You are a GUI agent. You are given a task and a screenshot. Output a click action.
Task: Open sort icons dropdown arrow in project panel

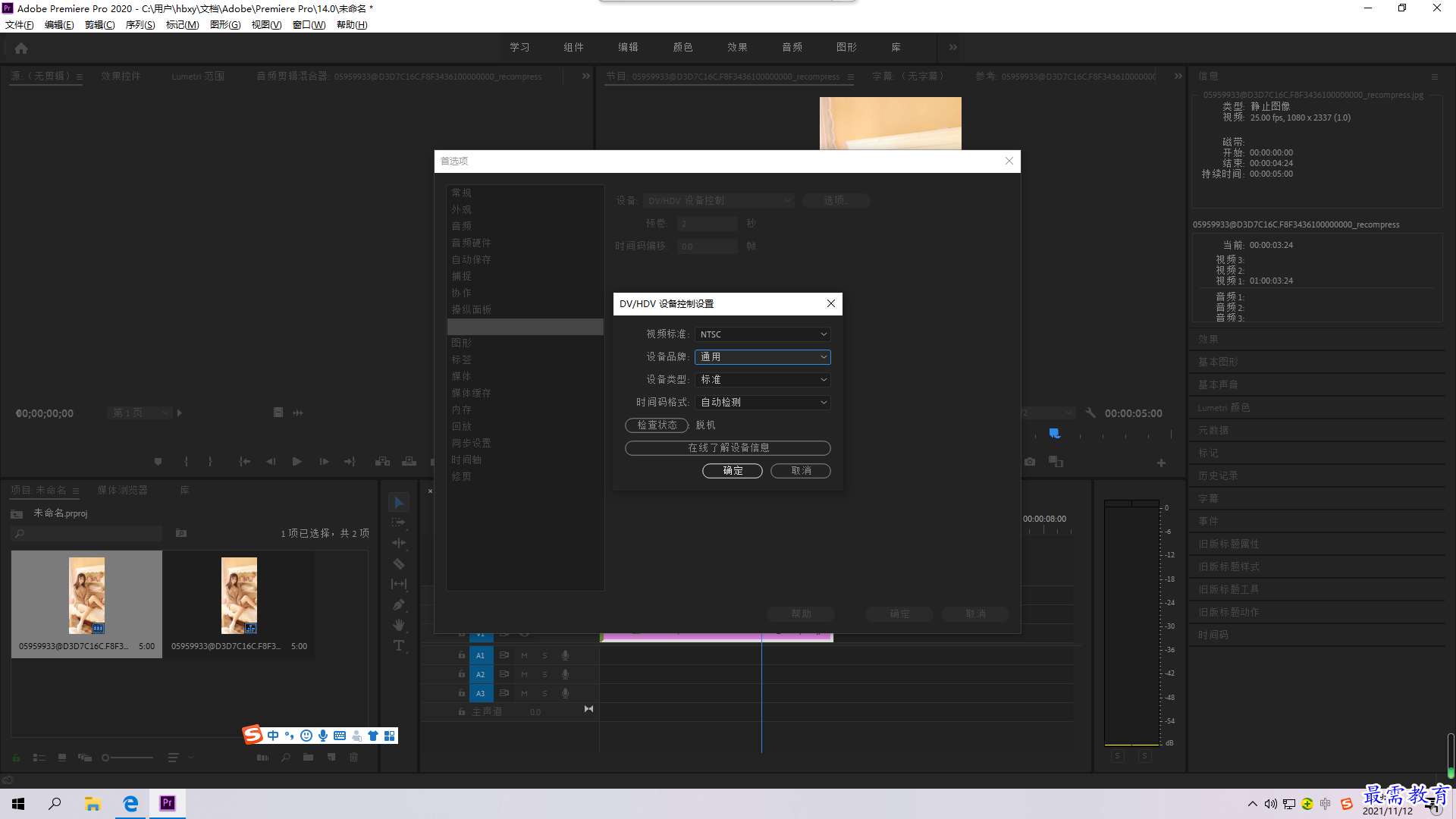coord(191,758)
